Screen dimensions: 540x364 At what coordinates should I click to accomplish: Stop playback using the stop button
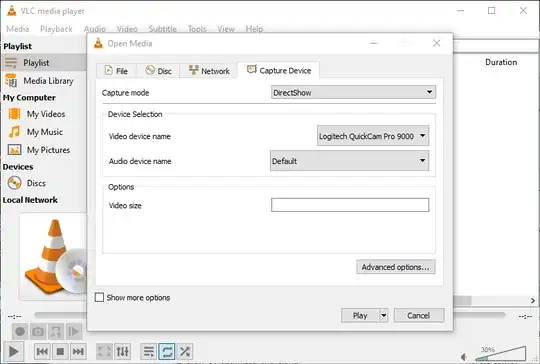[60, 351]
